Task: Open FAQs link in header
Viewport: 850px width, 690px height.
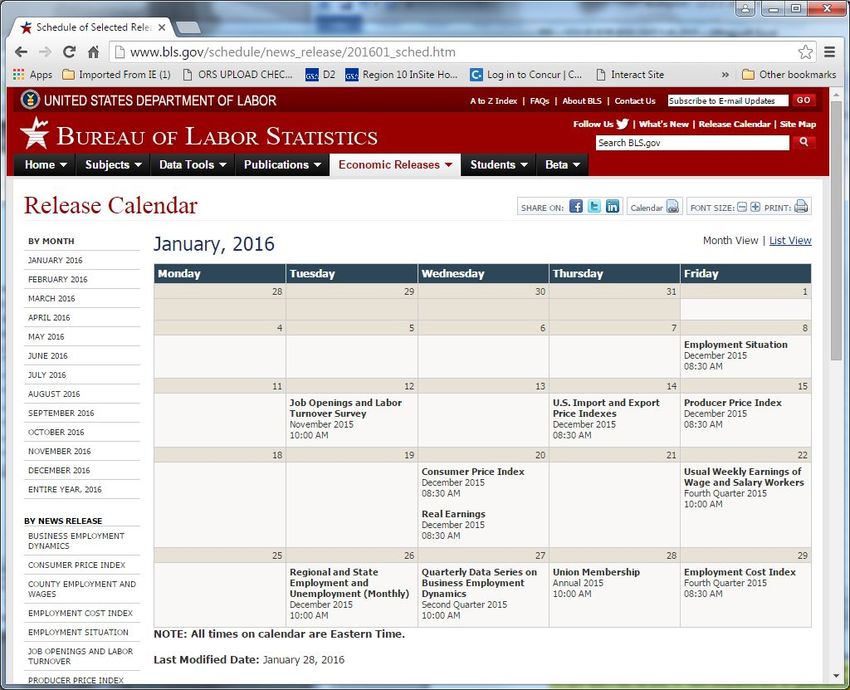Action: click(539, 101)
